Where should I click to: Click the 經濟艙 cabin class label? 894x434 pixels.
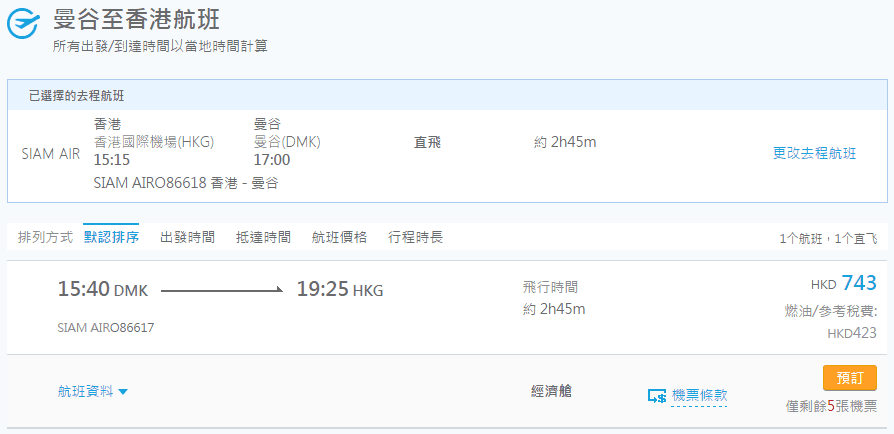pyautogui.click(x=551, y=392)
